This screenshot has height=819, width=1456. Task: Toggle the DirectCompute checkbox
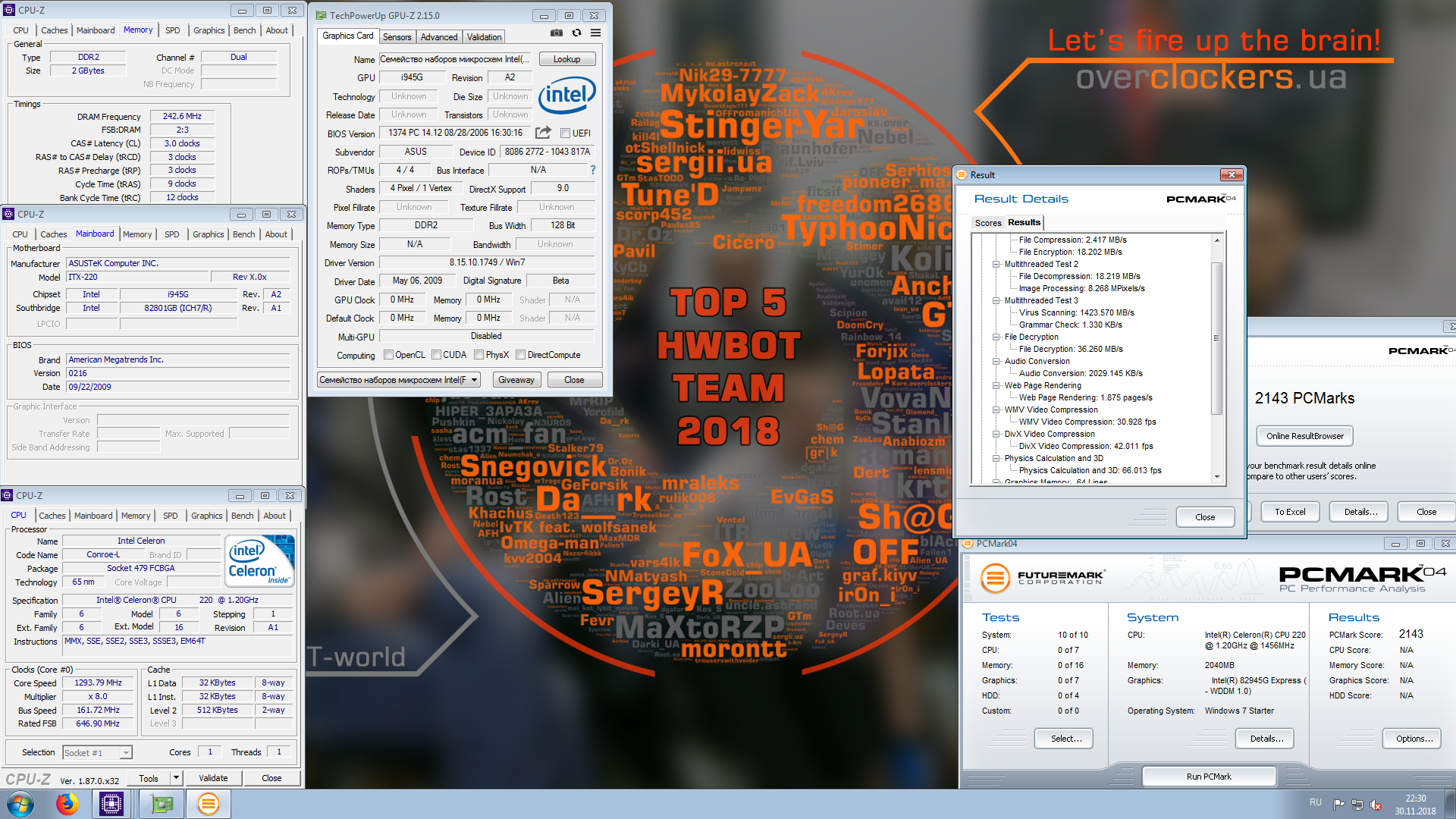[521, 355]
